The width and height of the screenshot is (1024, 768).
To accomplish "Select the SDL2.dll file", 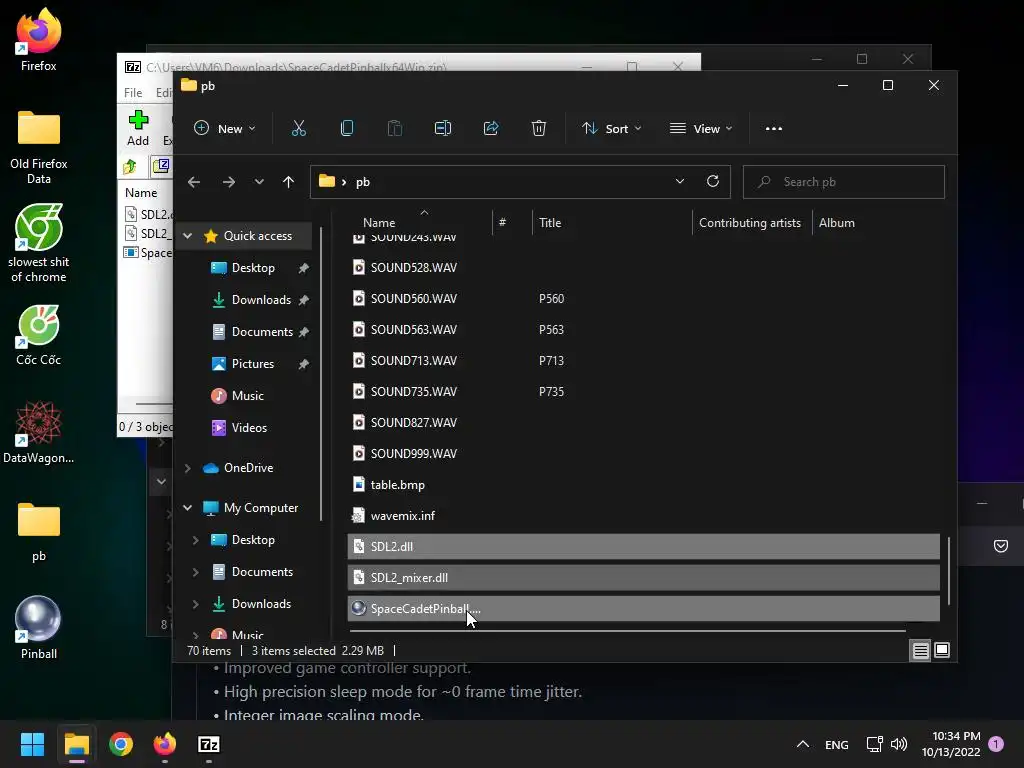I will coord(643,547).
